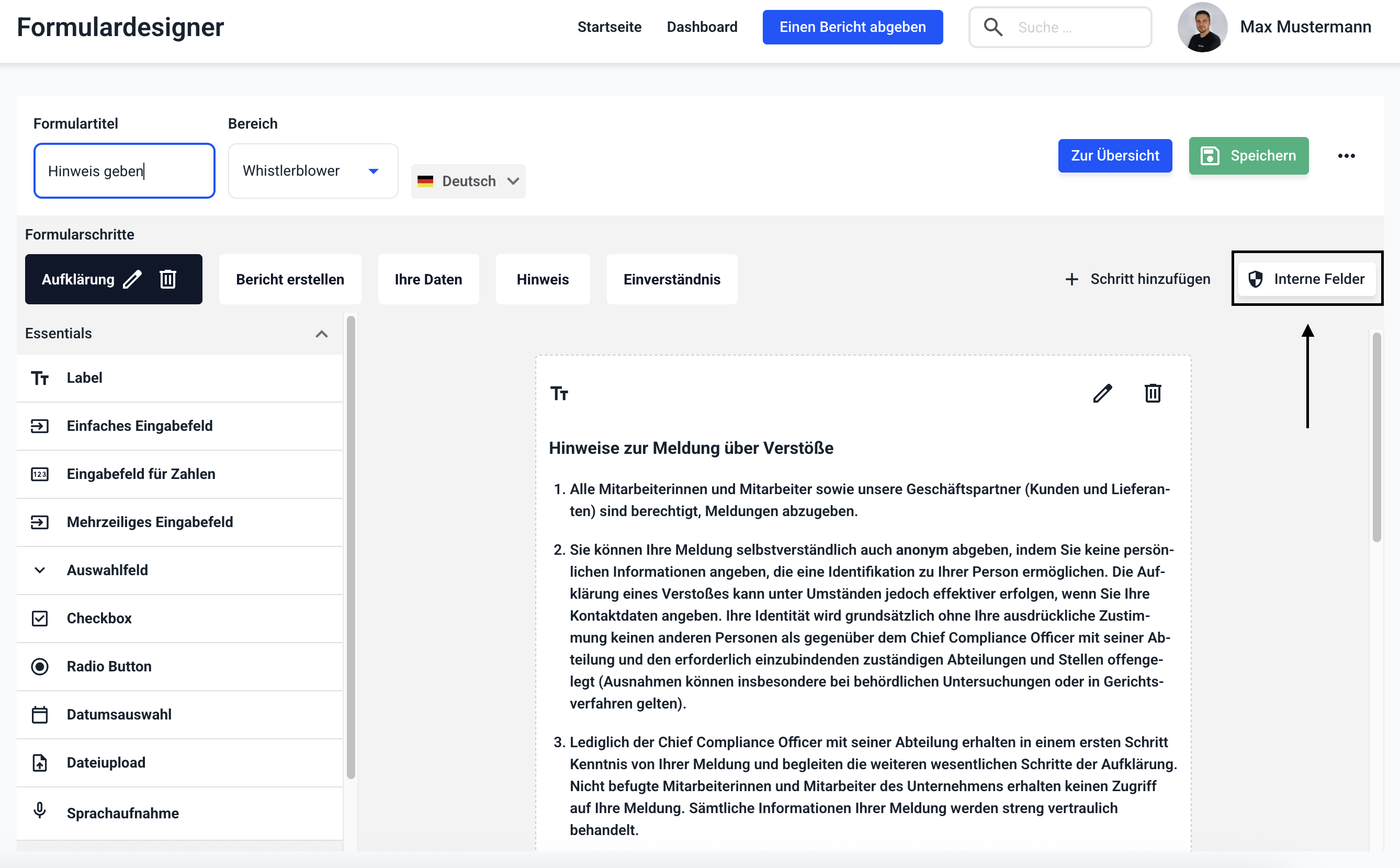Click the Formulartitel input field

124,171
